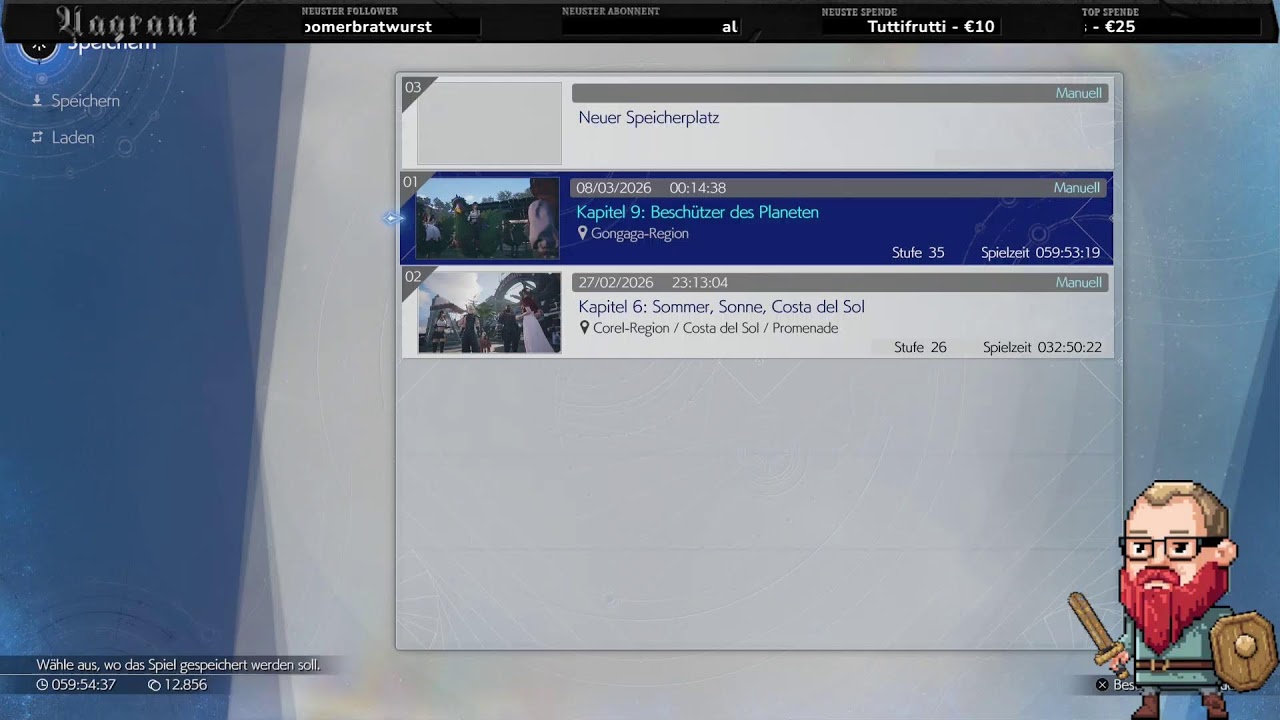Click the date 08/03/2026 header
Image resolution: width=1280 pixels, height=720 pixels.
pos(613,188)
